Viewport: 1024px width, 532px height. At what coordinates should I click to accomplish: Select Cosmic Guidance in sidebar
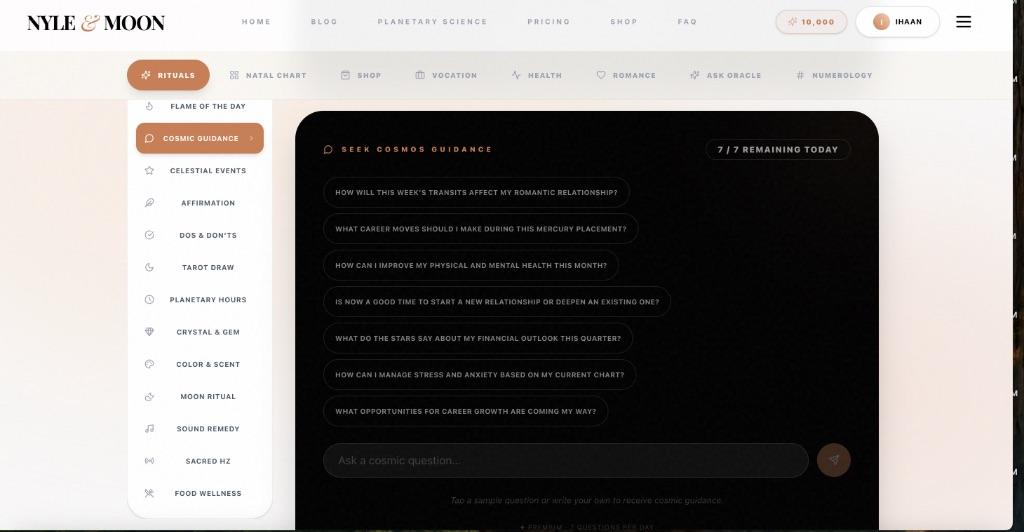(200, 138)
